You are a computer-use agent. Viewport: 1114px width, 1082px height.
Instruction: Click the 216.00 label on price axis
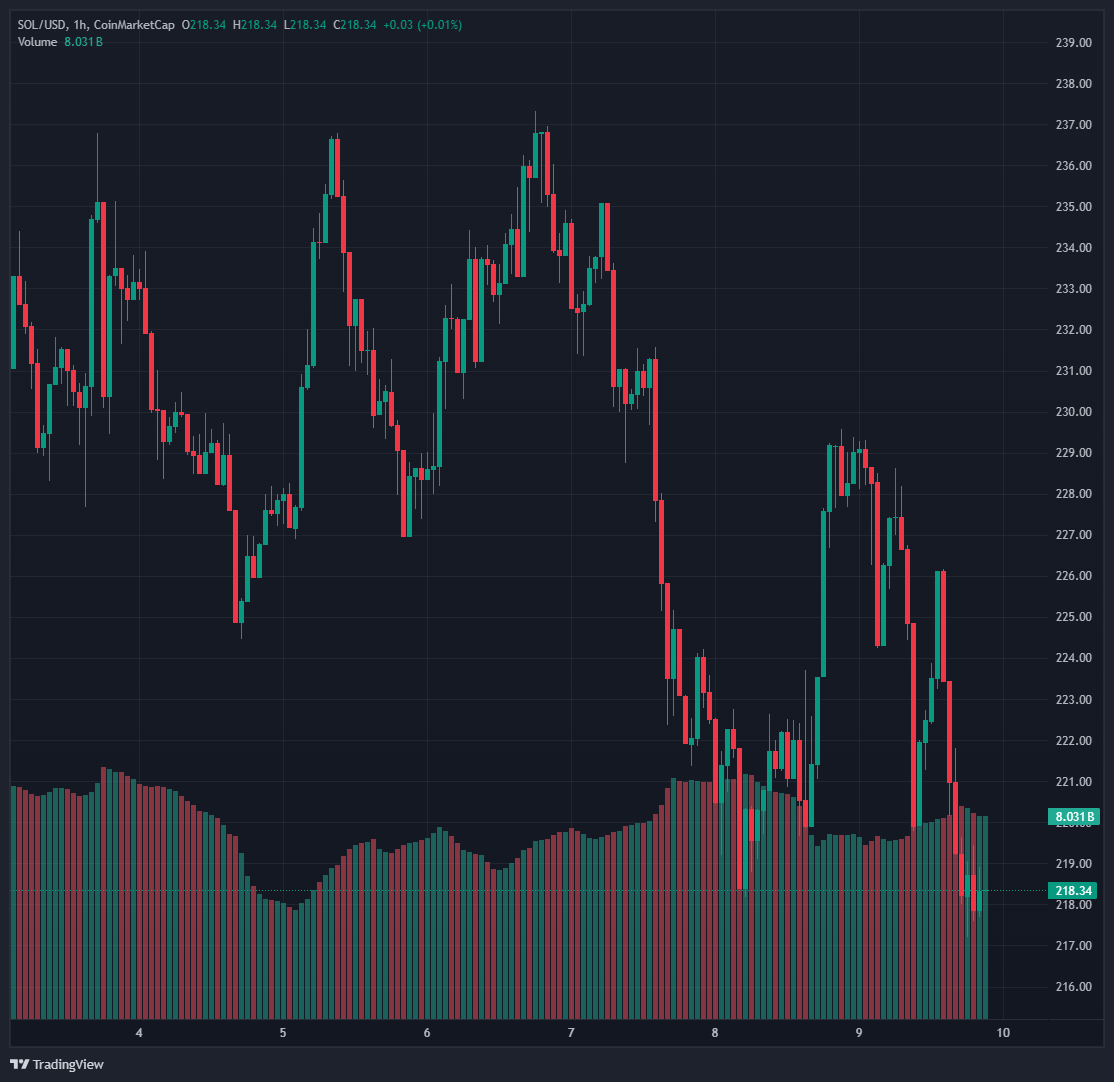(x=1073, y=987)
